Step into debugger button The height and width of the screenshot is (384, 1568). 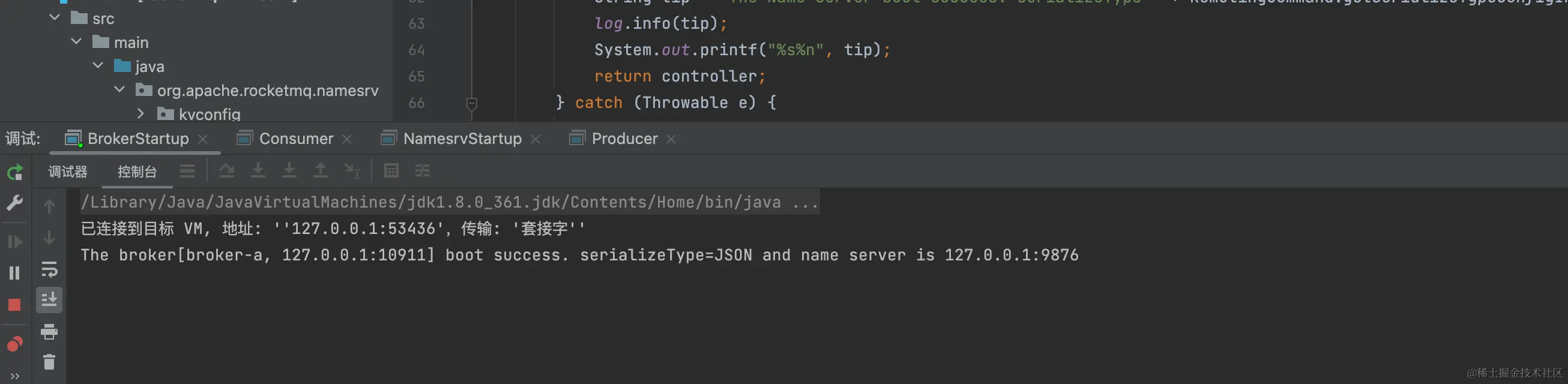coord(258,171)
